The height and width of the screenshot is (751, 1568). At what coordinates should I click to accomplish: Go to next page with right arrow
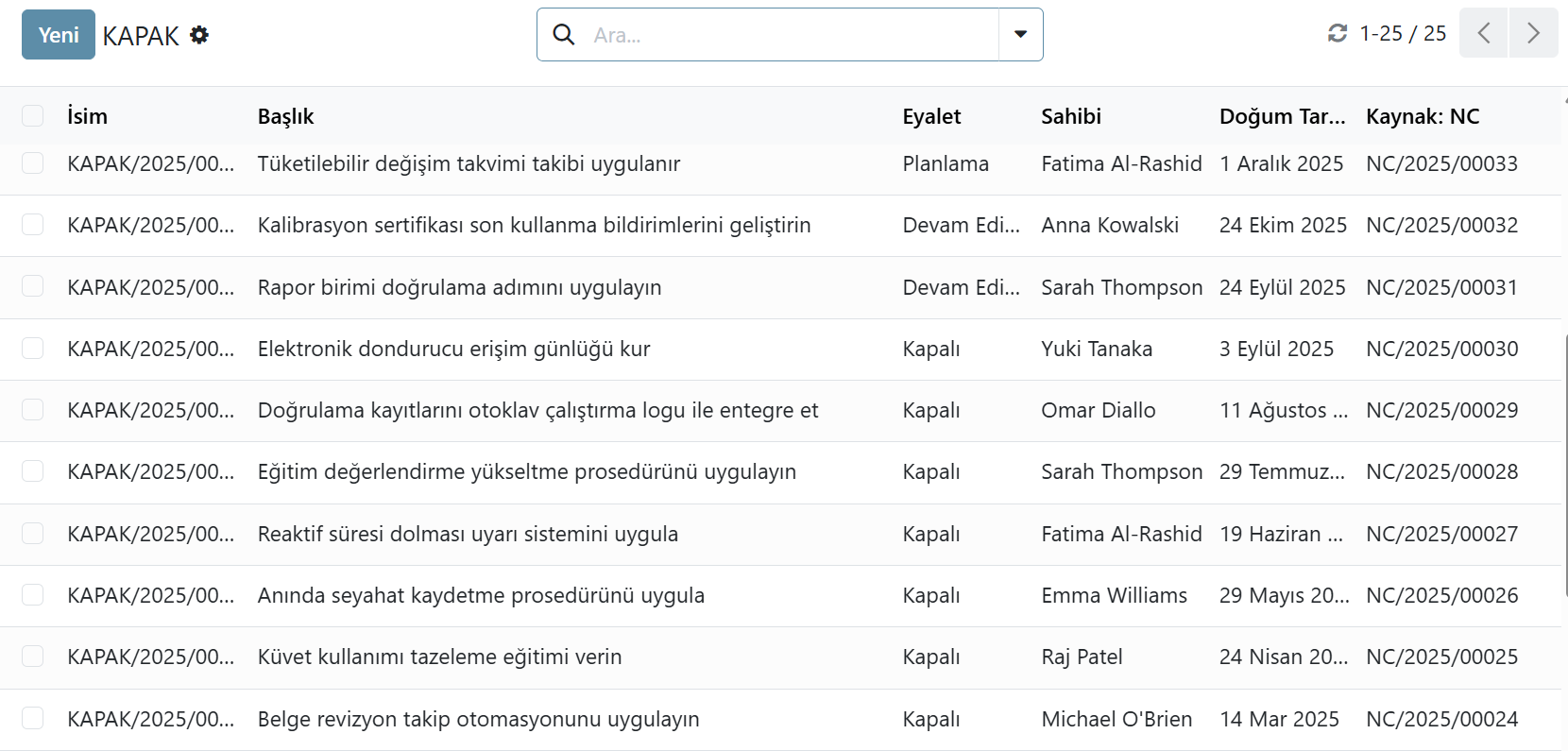[1533, 33]
